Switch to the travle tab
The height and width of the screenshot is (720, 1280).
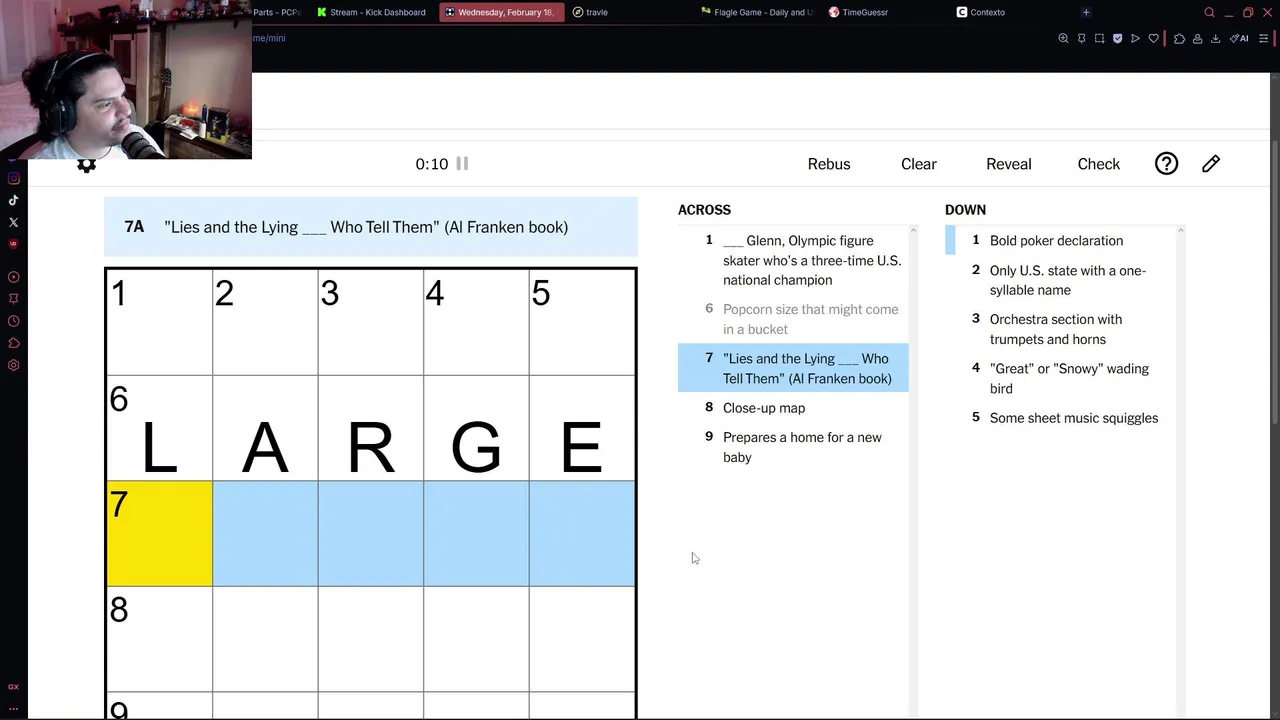click(x=590, y=12)
